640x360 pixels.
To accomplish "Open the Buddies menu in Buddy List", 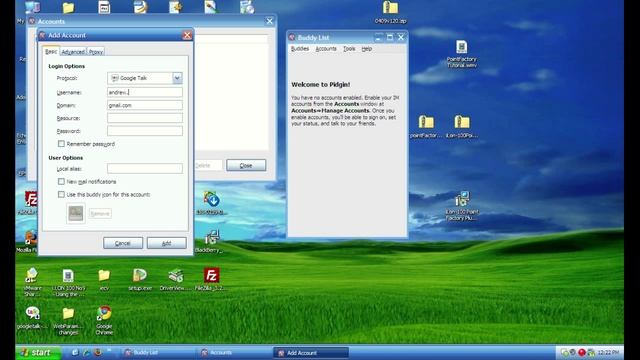I will 300,49.
